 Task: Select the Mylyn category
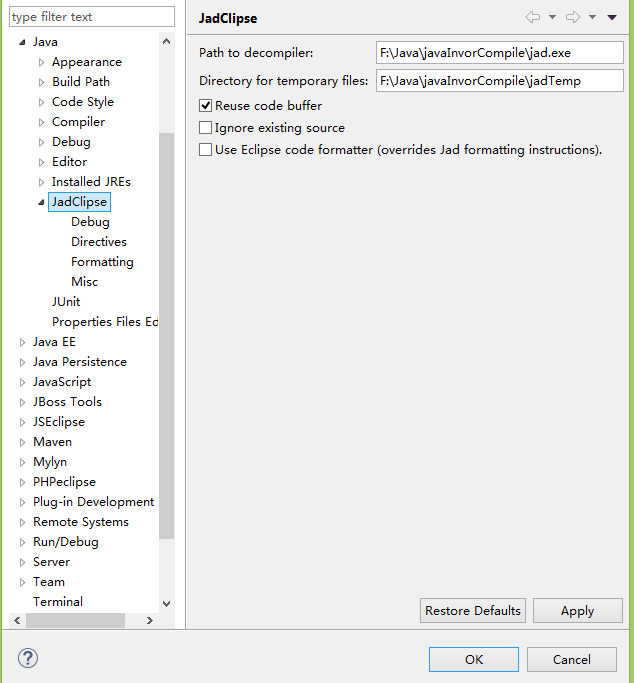pos(50,462)
